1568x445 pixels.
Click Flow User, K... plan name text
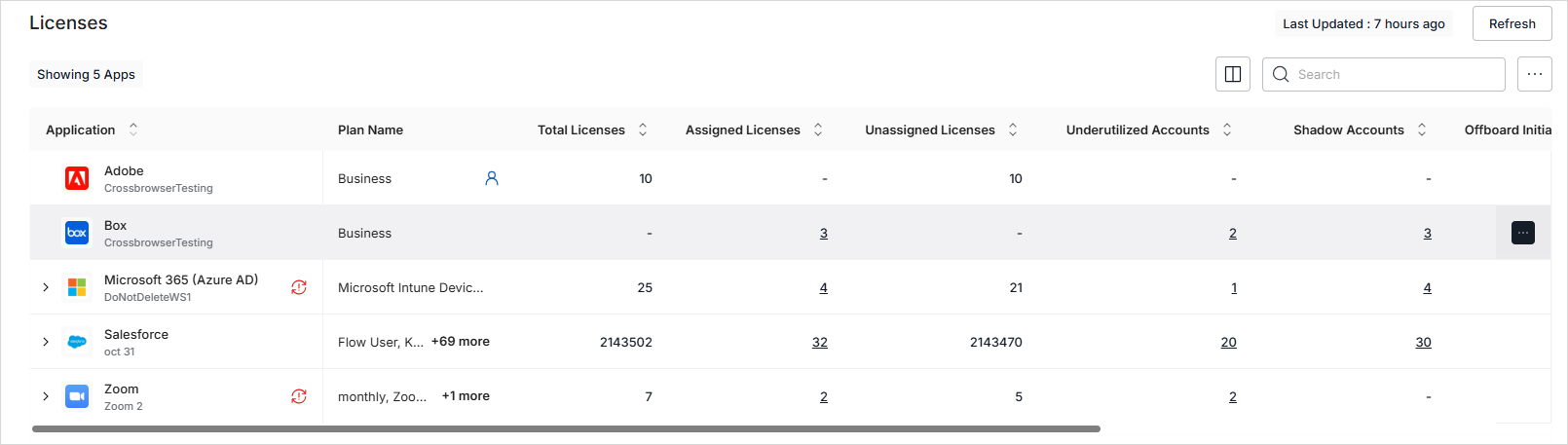(x=381, y=342)
